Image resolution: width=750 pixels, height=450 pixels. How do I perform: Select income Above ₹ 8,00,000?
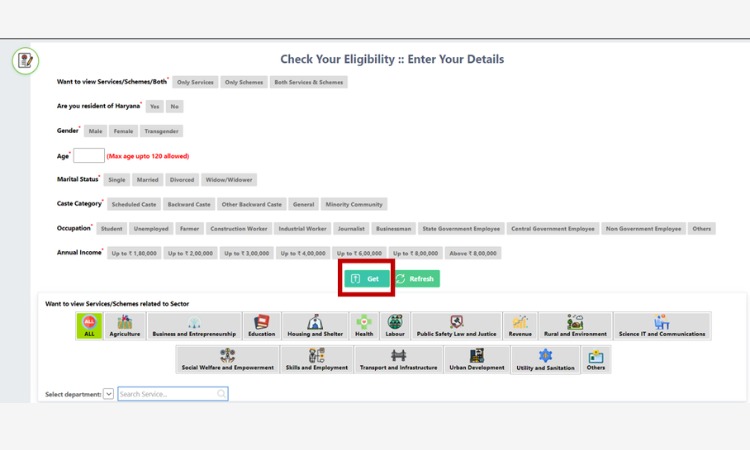coord(473,253)
